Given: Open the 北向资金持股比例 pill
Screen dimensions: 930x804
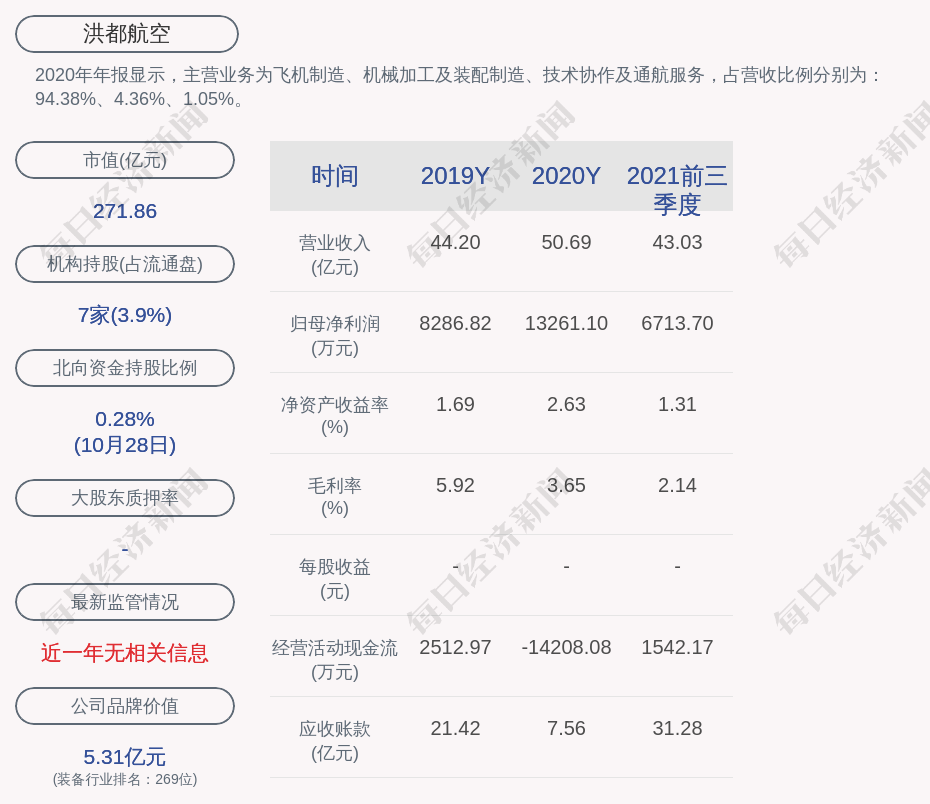Looking at the screenshot, I should [125, 368].
